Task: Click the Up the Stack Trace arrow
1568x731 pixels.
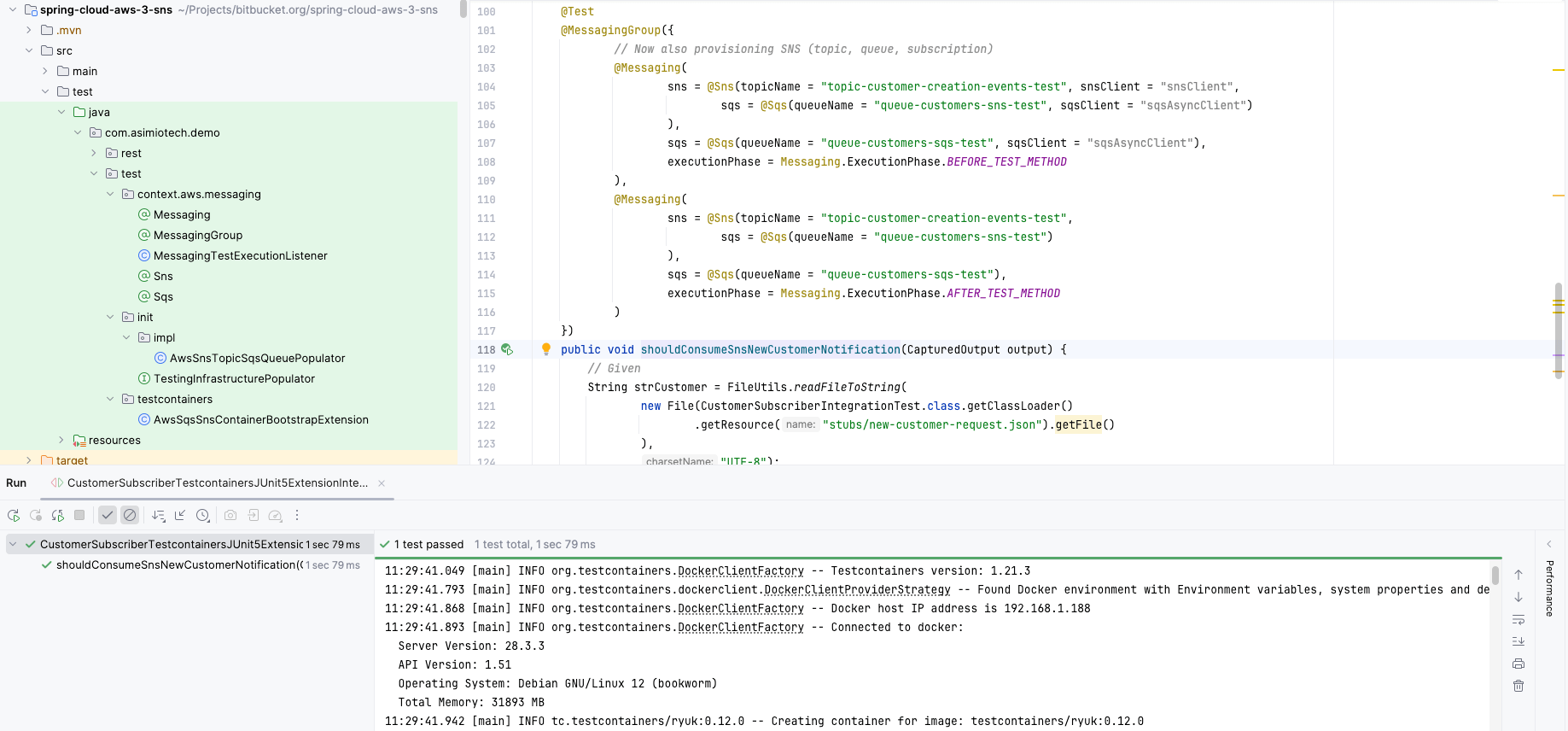Action: pos(1518,575)
